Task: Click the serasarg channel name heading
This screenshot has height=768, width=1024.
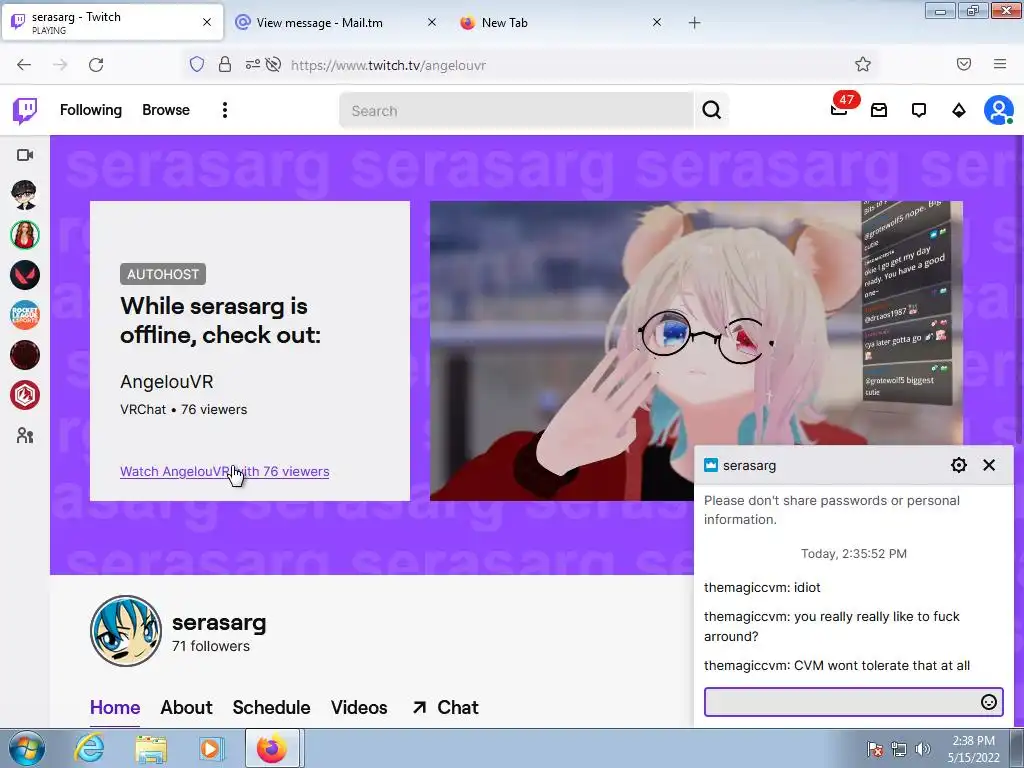Action: (219, 622)
